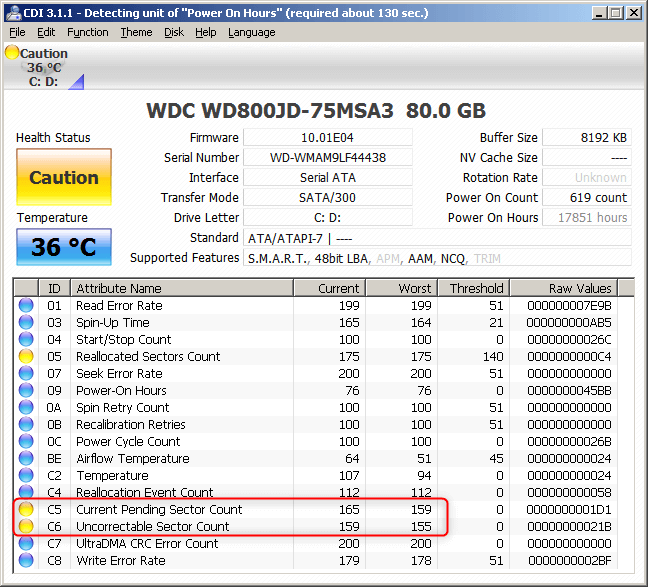Click the status icon for Power Cycle Count

pos(26,441)
